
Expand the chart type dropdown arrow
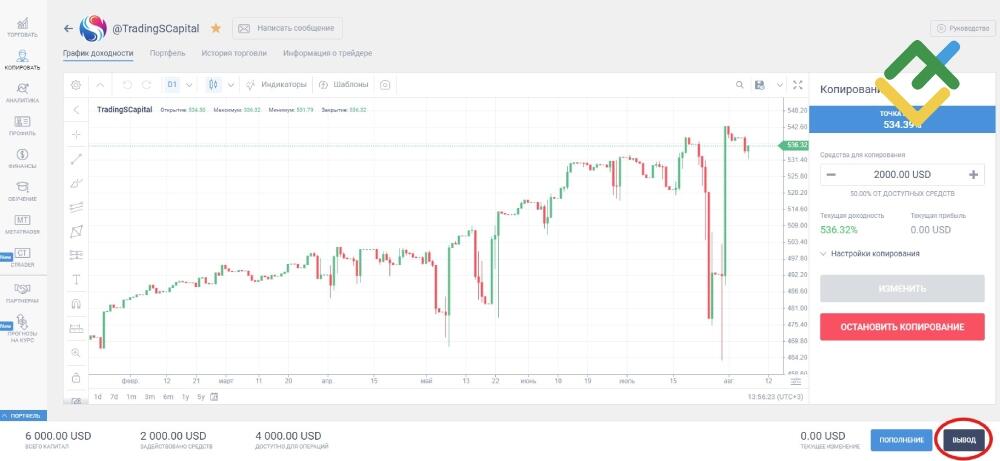231,85
